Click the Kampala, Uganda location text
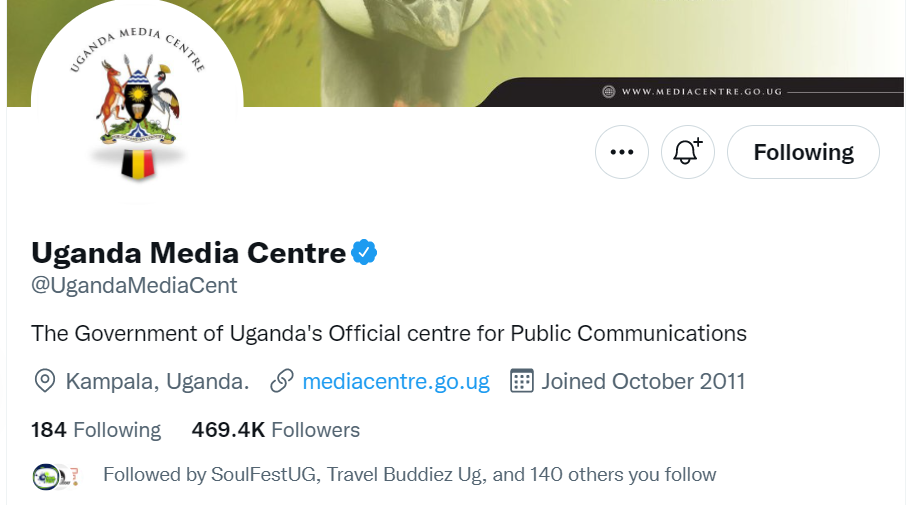 tap(157, 381)
